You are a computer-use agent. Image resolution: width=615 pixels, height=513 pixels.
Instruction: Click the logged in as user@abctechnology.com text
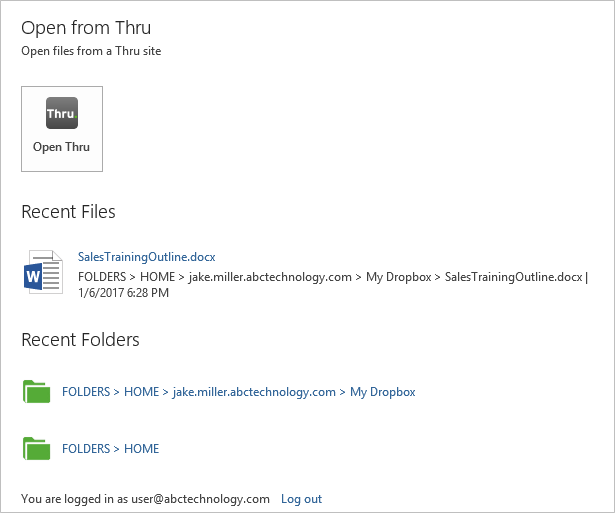pos(146,499)
